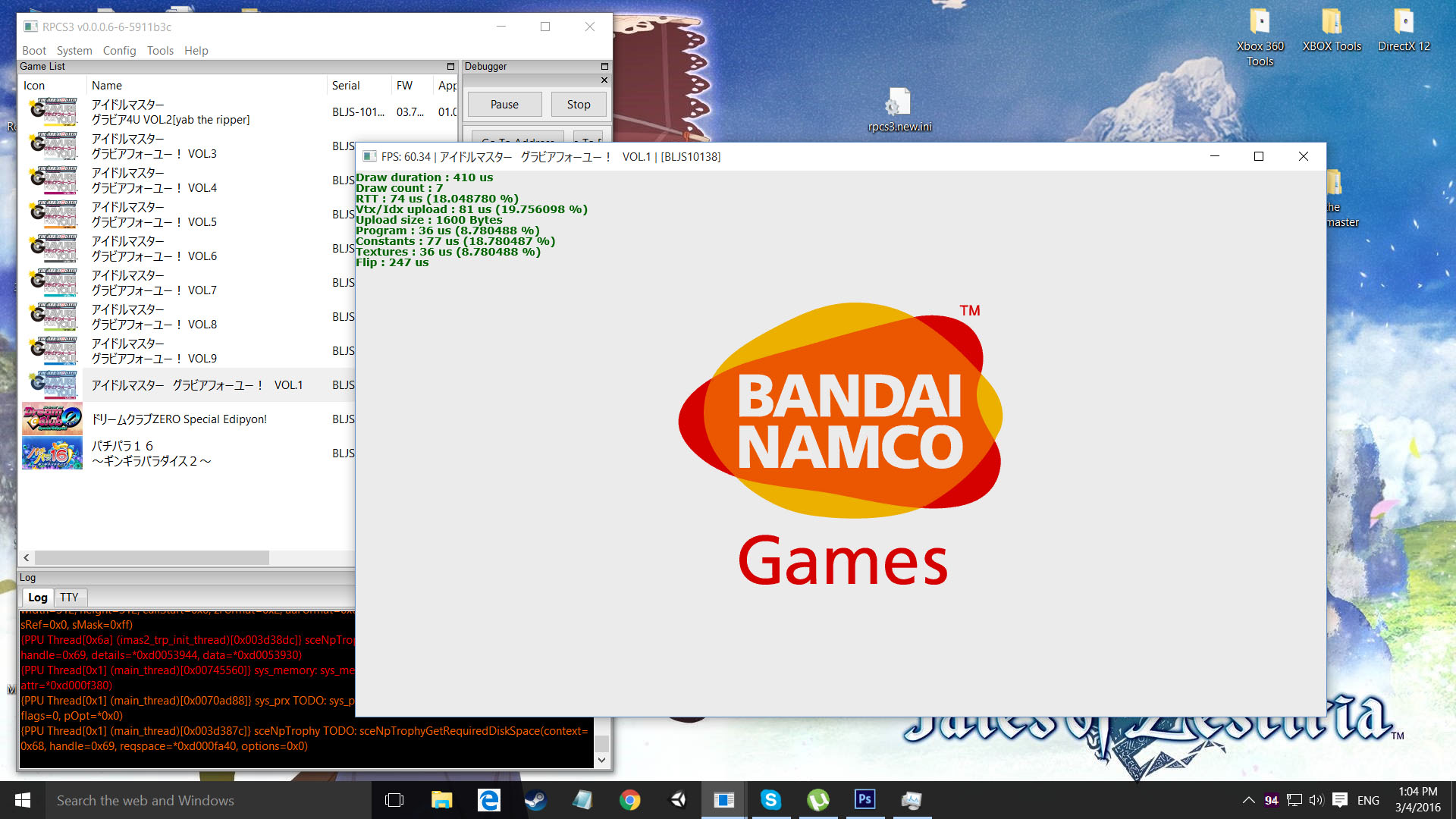
Task: Open the volume control in system tray
Action: pyautogui.click(x=1316, y=800)
